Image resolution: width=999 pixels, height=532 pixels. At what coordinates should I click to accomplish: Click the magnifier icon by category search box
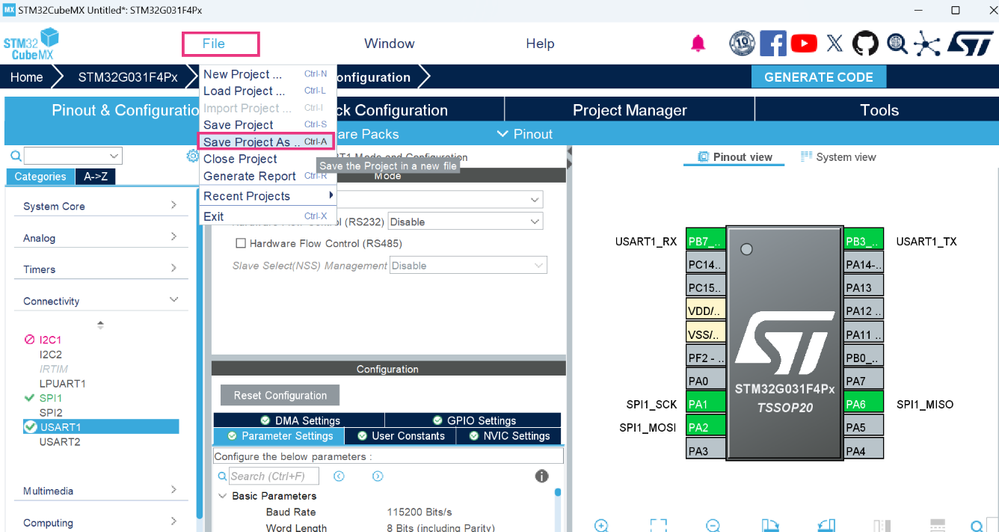pyautogui.click(x=15, y=156)
